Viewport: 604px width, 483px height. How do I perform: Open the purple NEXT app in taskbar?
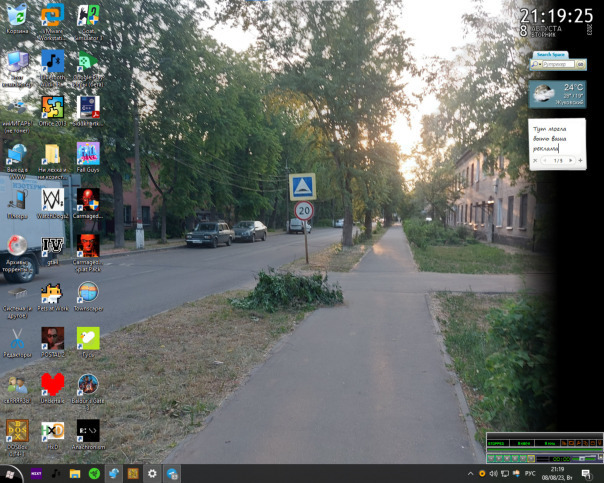coord(36,474)
